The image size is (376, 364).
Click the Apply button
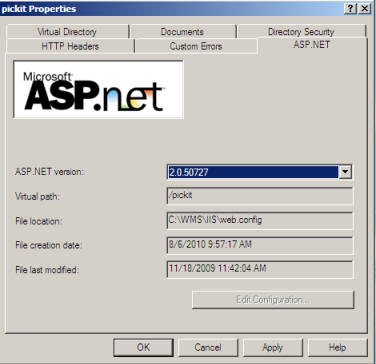(x=273, y=348)
